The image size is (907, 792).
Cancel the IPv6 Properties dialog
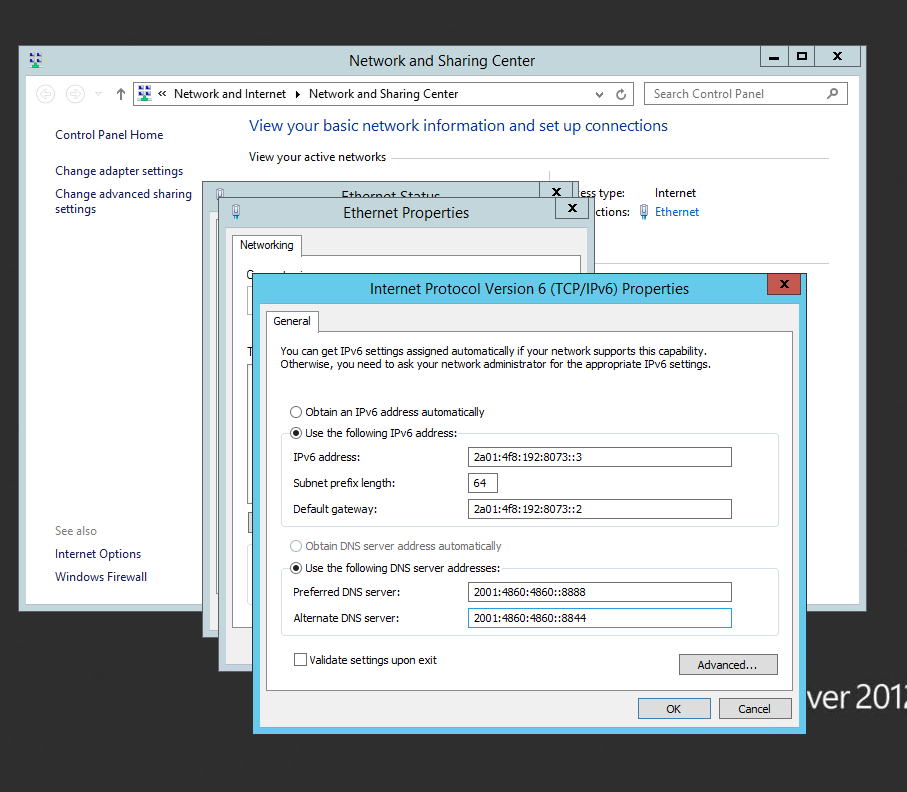tap(754, 709)
